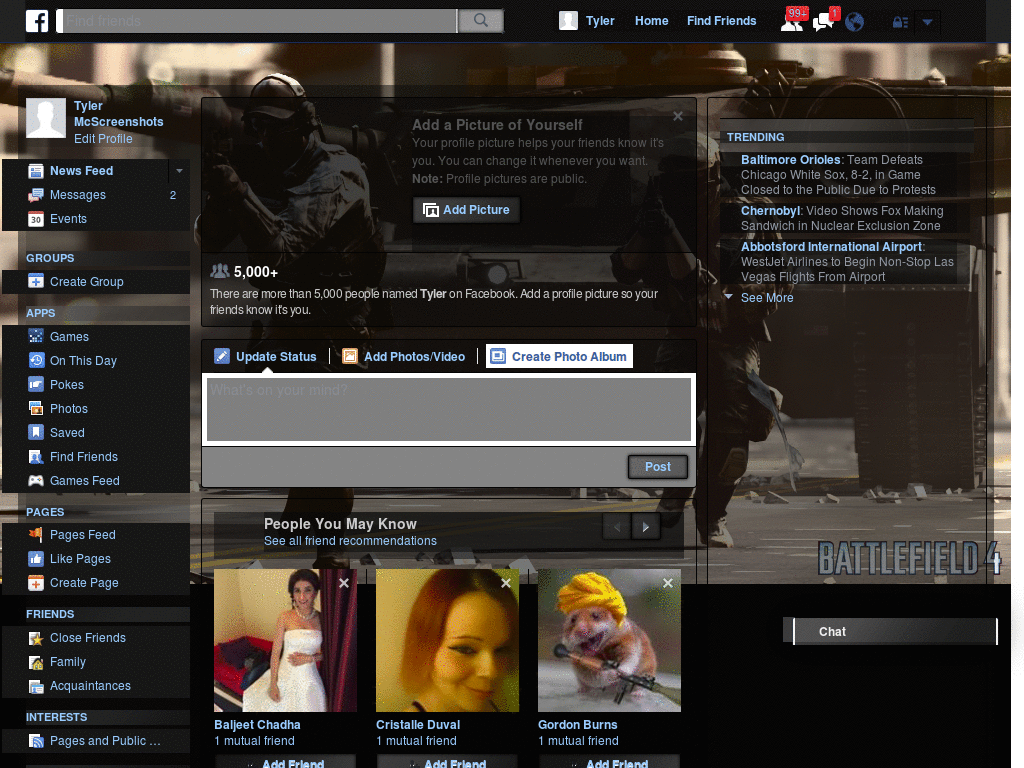Click the Pages and Public feed icon
The image size is (1024, 768).
coord(36,741)
